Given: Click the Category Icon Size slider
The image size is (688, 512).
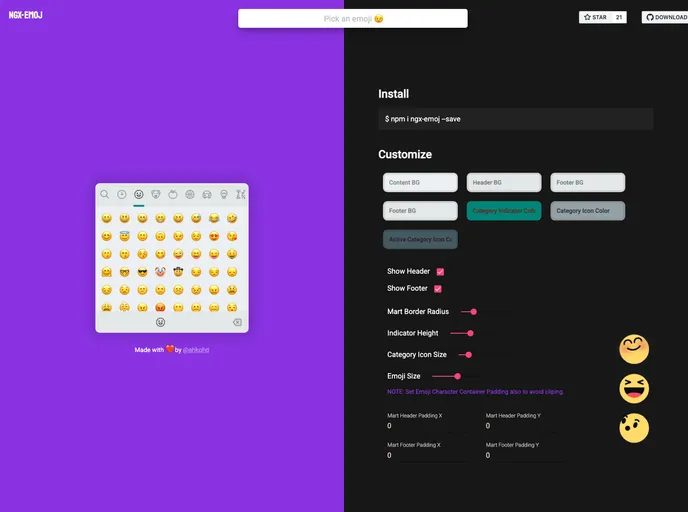Looking at the screenshot, I should [x=469, y=354].
